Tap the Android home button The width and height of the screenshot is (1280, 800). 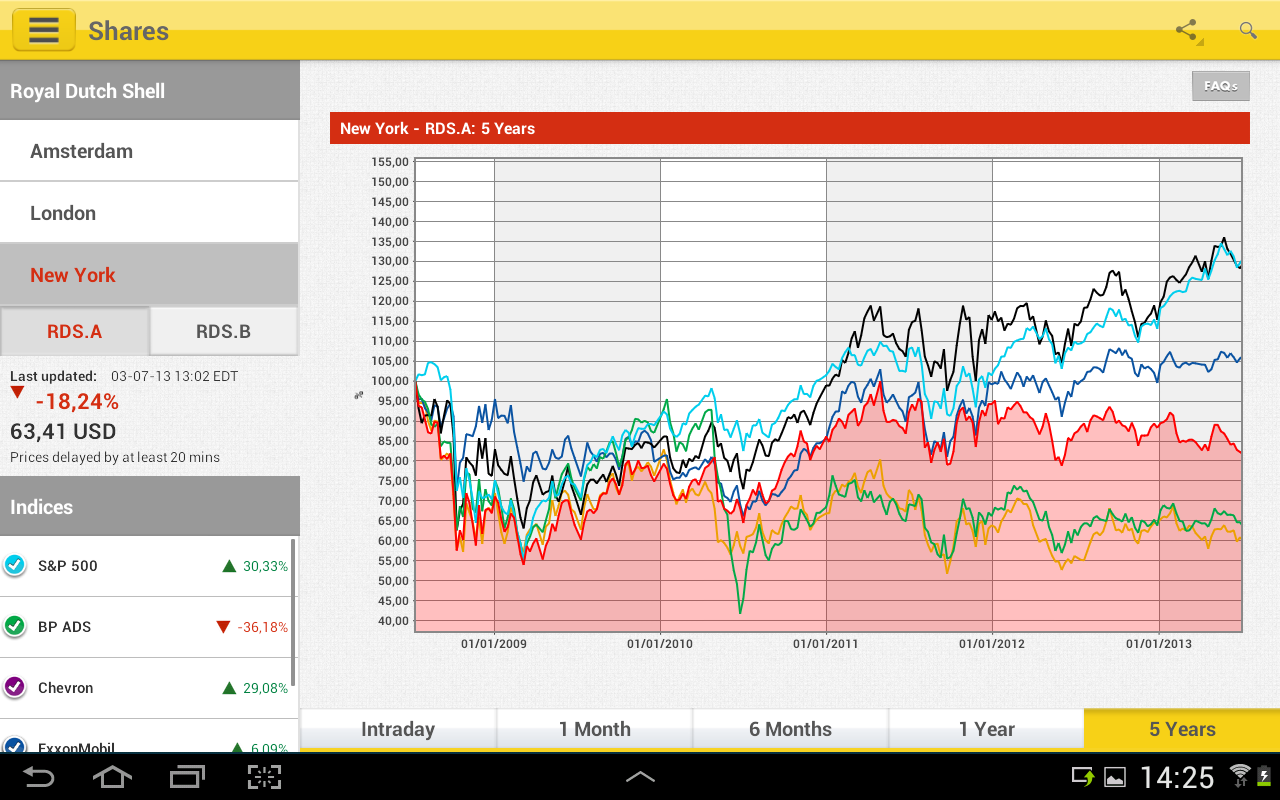click(x=112, y=777)
